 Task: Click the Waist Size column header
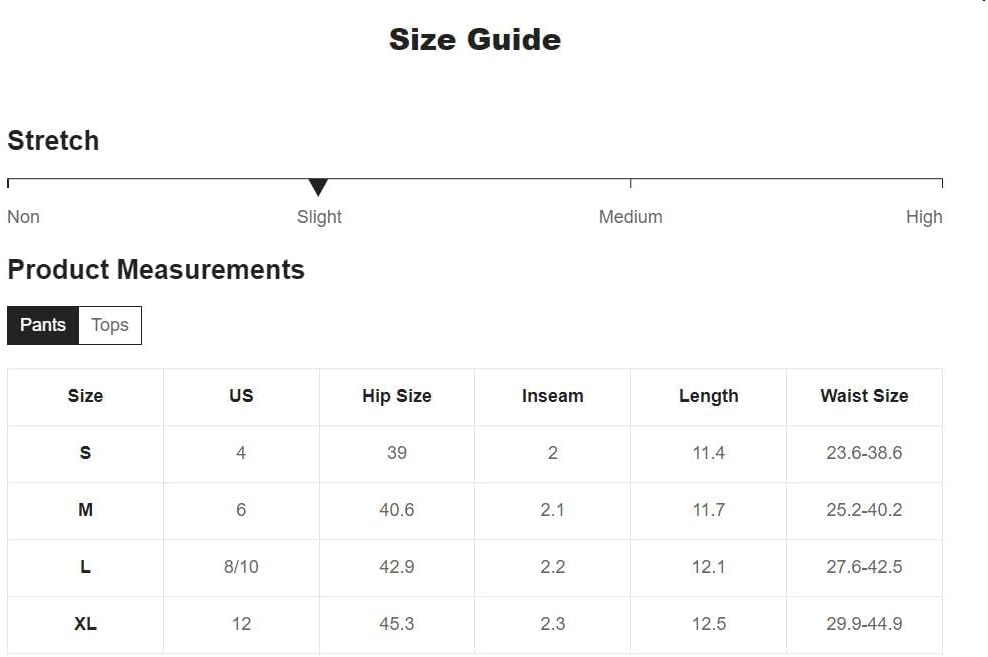864,396
